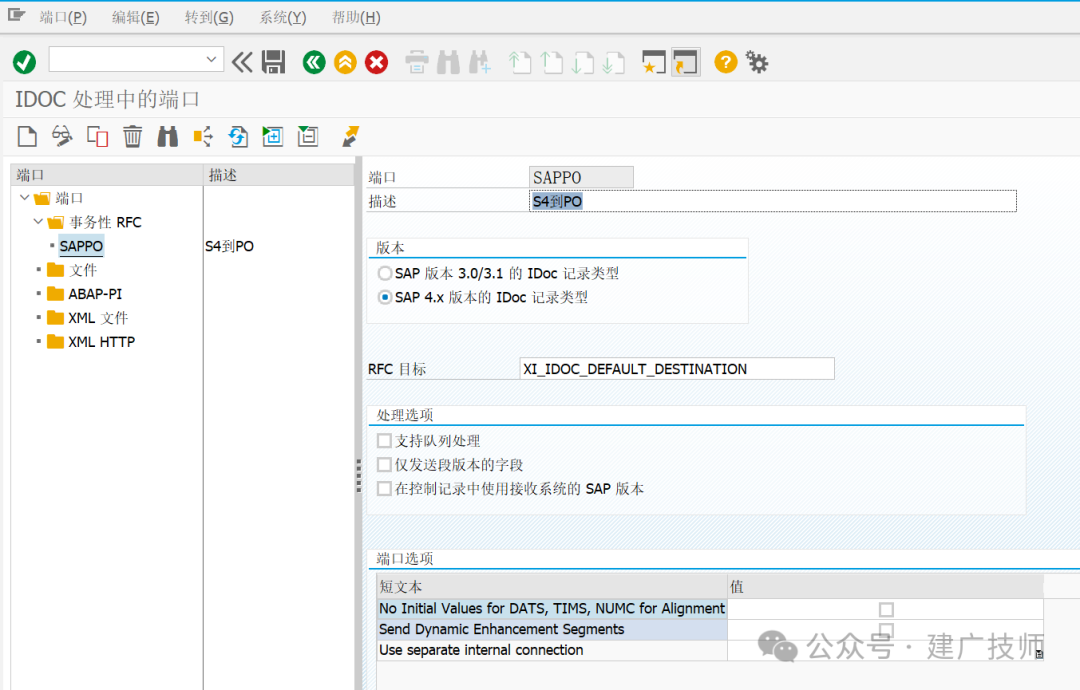
Task: Open the 端口(P) menu
Action: tap(63, 17)
